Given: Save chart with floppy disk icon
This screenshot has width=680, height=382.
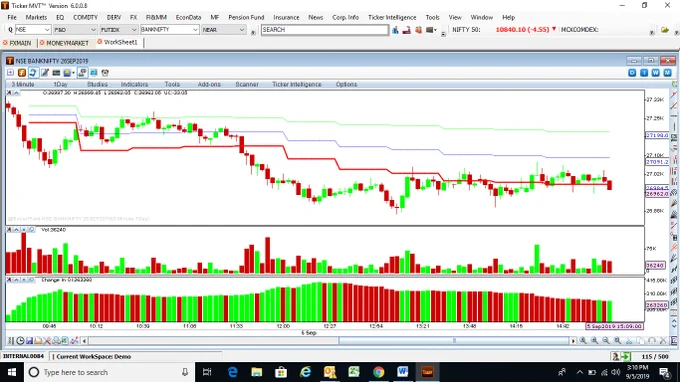Looking at the screenshot, I should tap(29, 341).
